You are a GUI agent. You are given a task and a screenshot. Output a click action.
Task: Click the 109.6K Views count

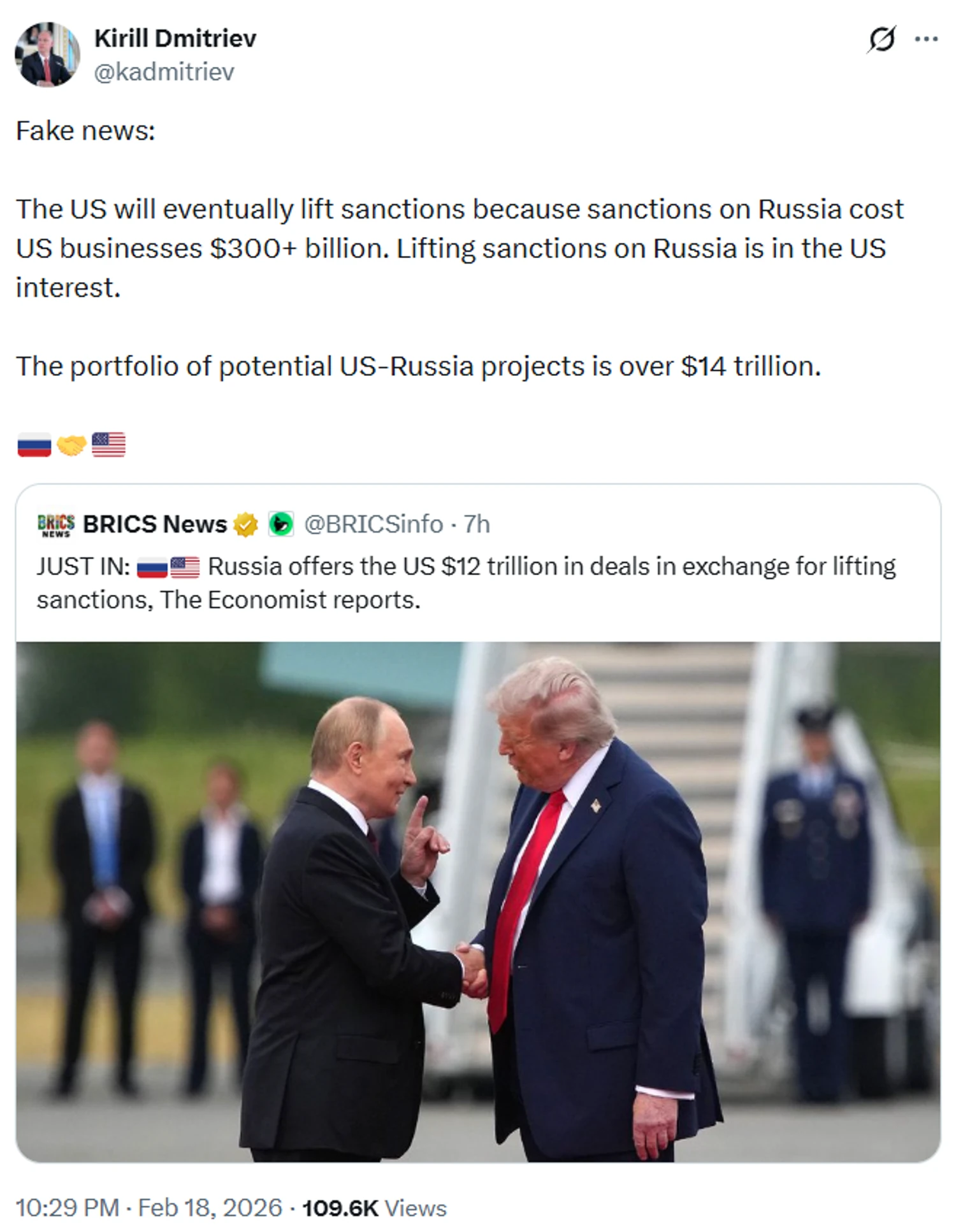(x=374, y=1208)
